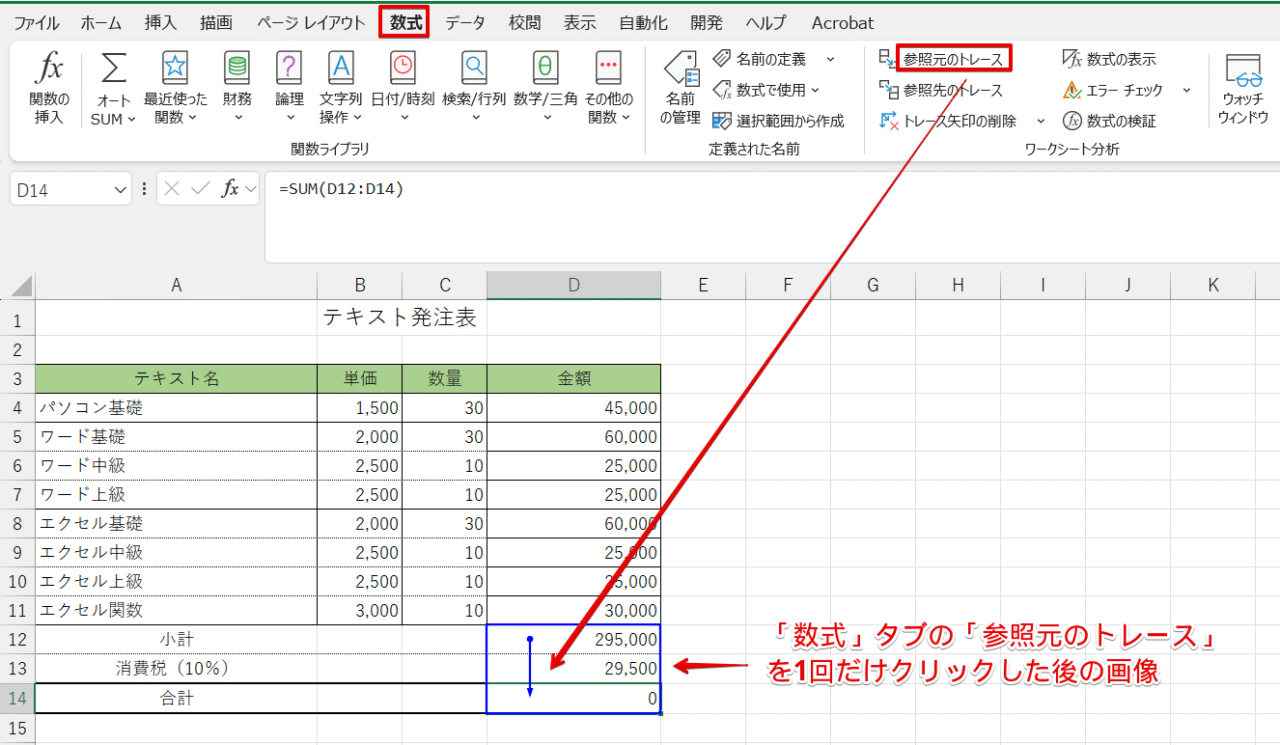Switch to the 挿入 tab
This screenshot has width=1280, height=745.
point(160,22)
